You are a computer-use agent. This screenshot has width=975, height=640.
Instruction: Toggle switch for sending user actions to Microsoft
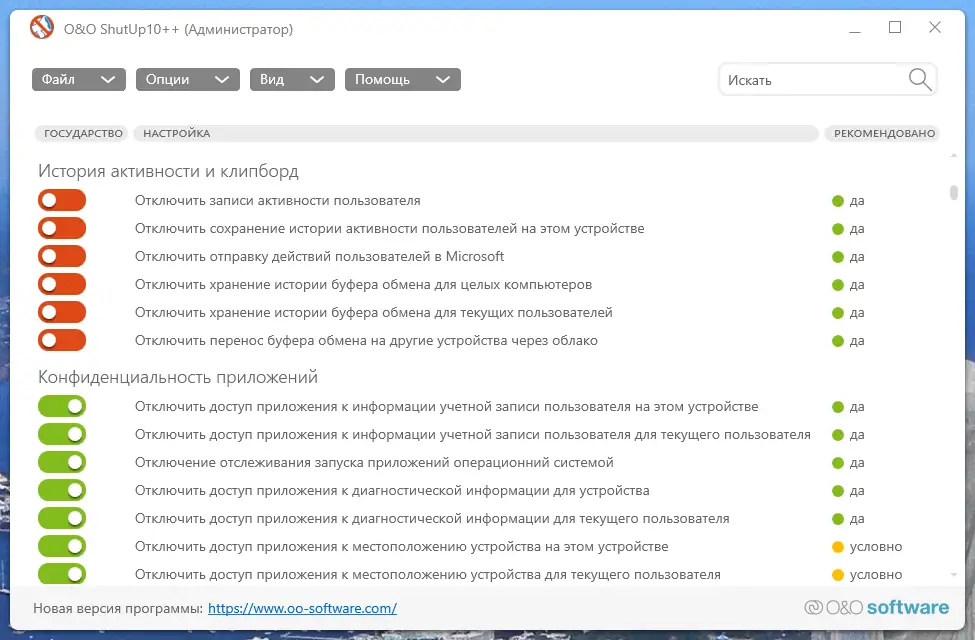tap(62, 256)
